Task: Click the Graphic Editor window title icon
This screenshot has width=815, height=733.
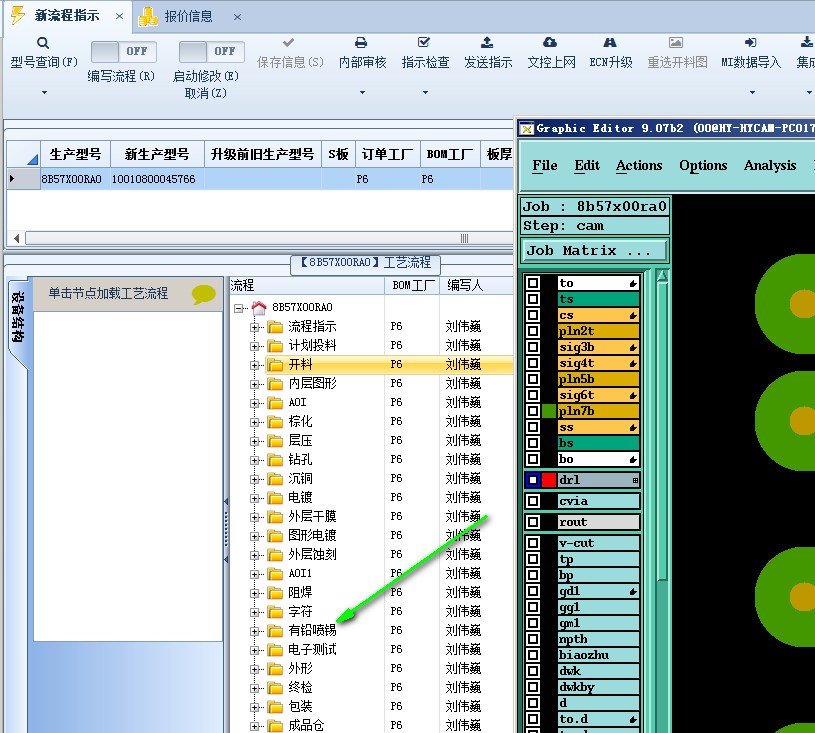Action: [x=527, y=128]
